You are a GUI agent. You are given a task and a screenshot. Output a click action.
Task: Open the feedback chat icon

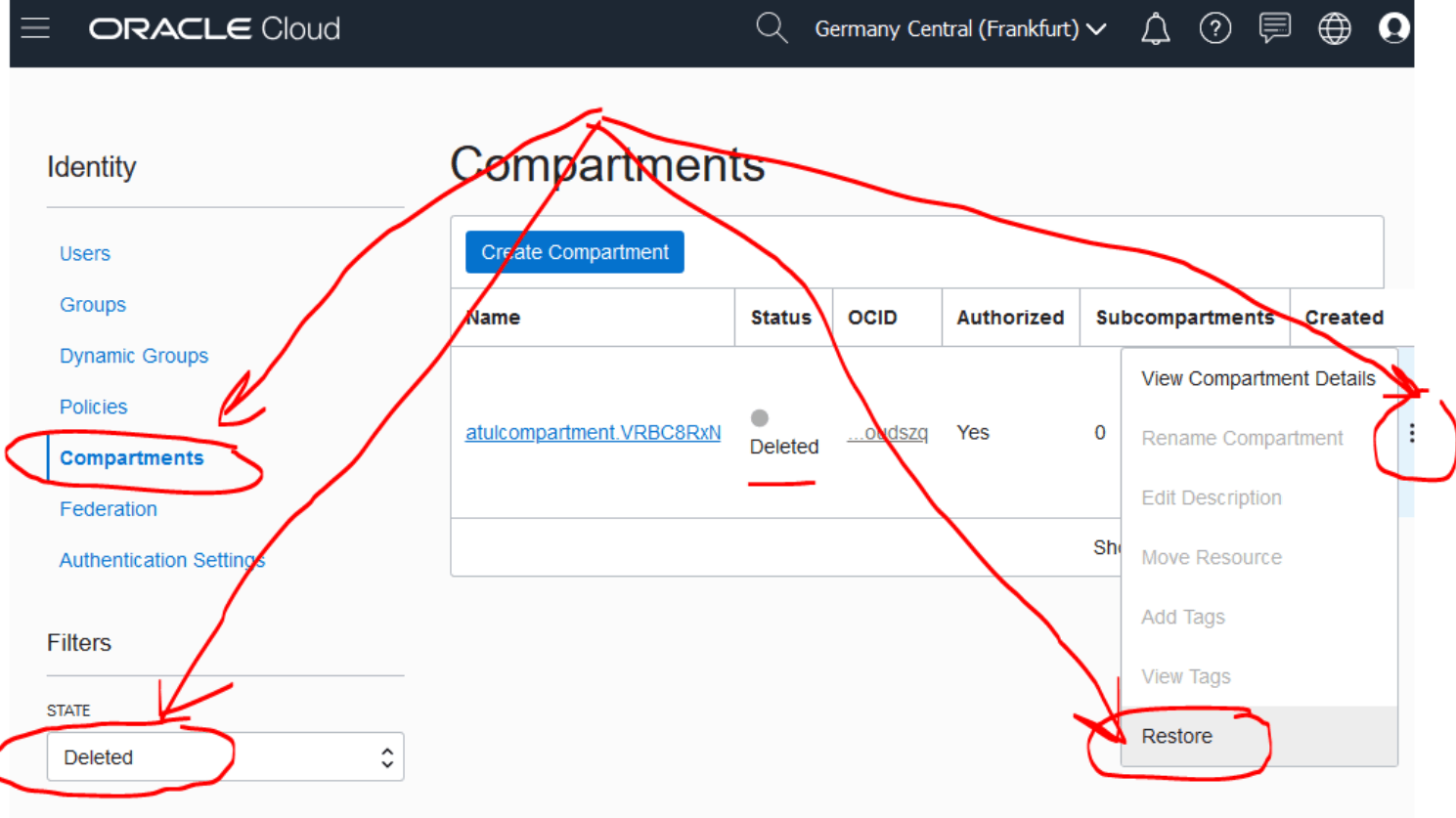(x=1274, y=28)
